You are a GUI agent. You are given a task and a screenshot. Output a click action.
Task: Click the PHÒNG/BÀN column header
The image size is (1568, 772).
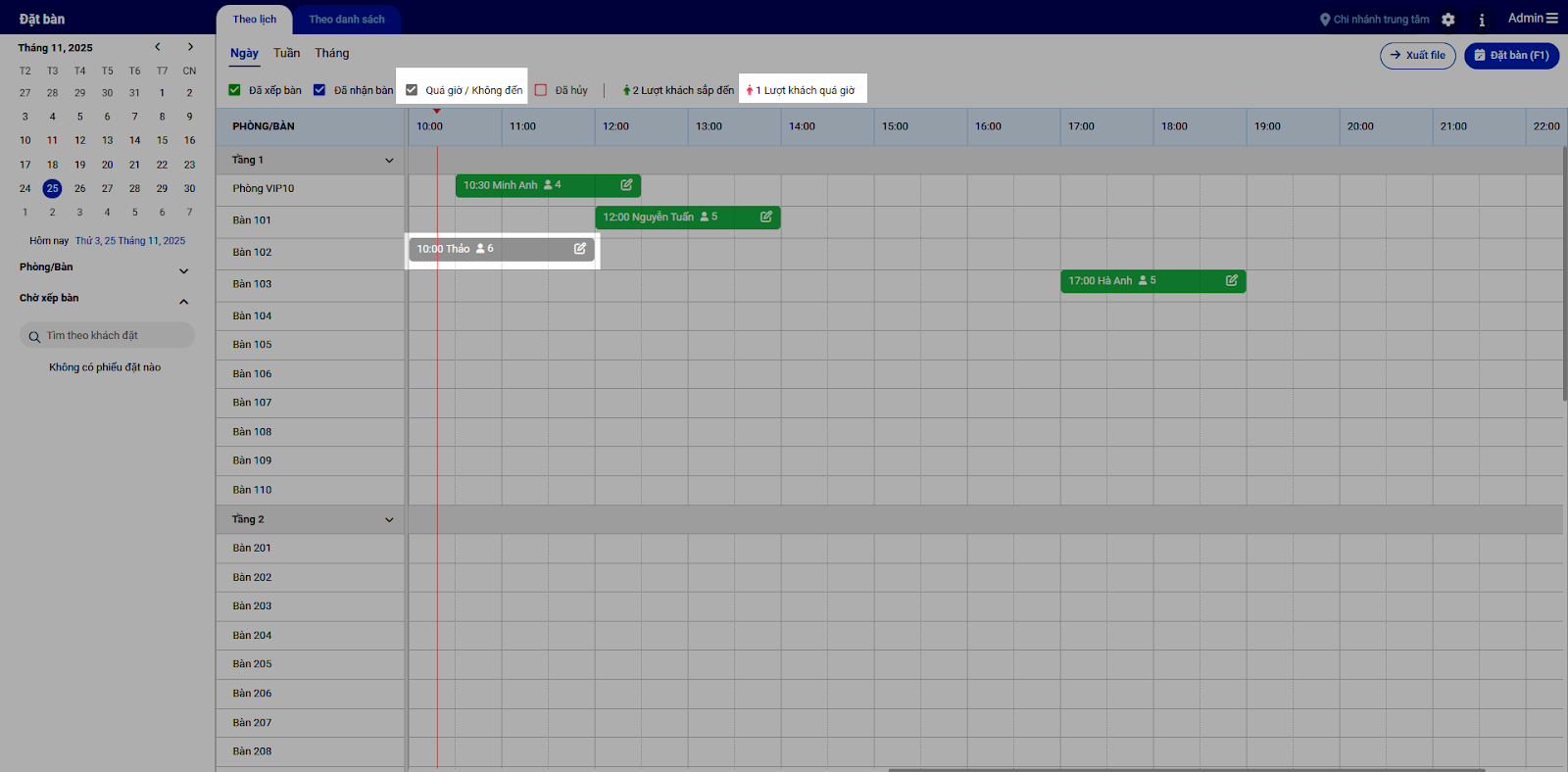(264, 126)
